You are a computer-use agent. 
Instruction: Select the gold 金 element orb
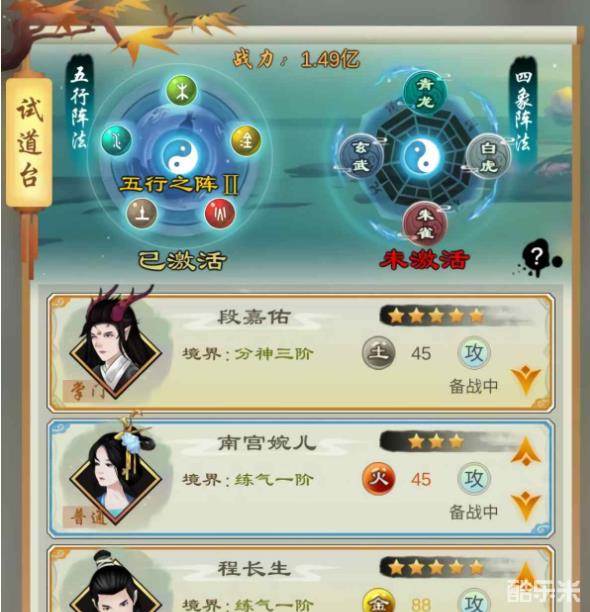pos(246,141)
